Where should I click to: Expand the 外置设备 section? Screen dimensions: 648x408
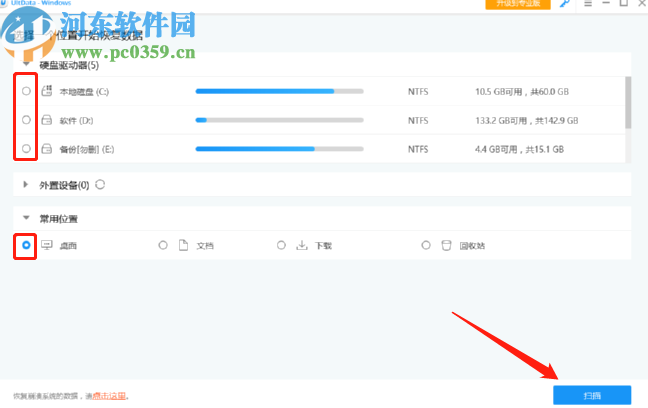tap(26, 185)
